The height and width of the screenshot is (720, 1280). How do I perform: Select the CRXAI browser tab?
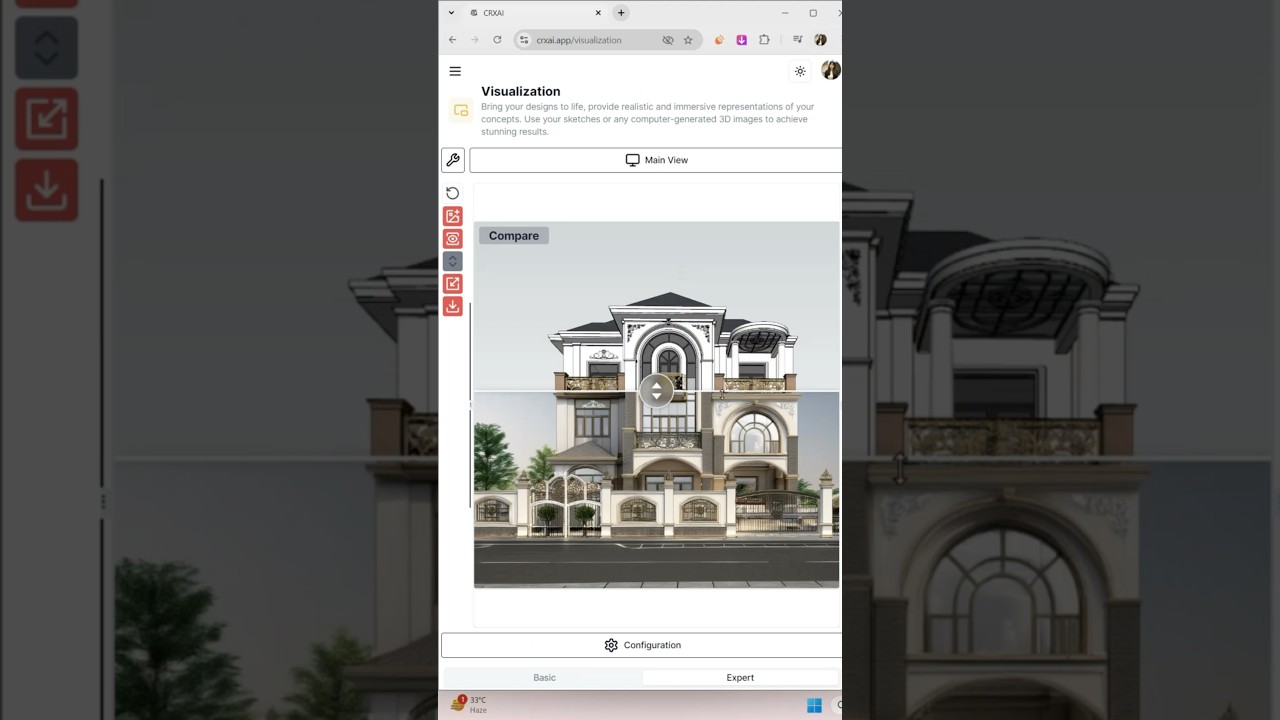(x=536, y=13)
